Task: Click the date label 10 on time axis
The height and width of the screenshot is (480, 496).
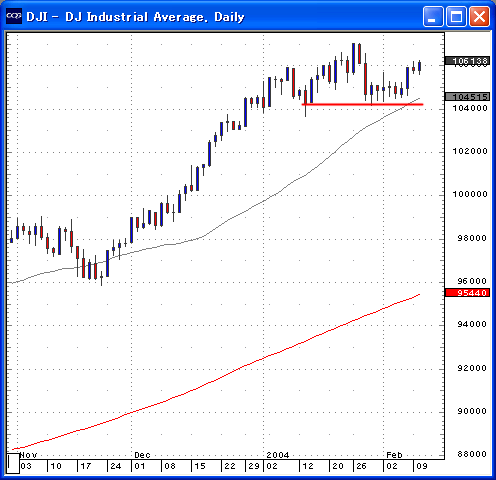Action: coord(56,466)
